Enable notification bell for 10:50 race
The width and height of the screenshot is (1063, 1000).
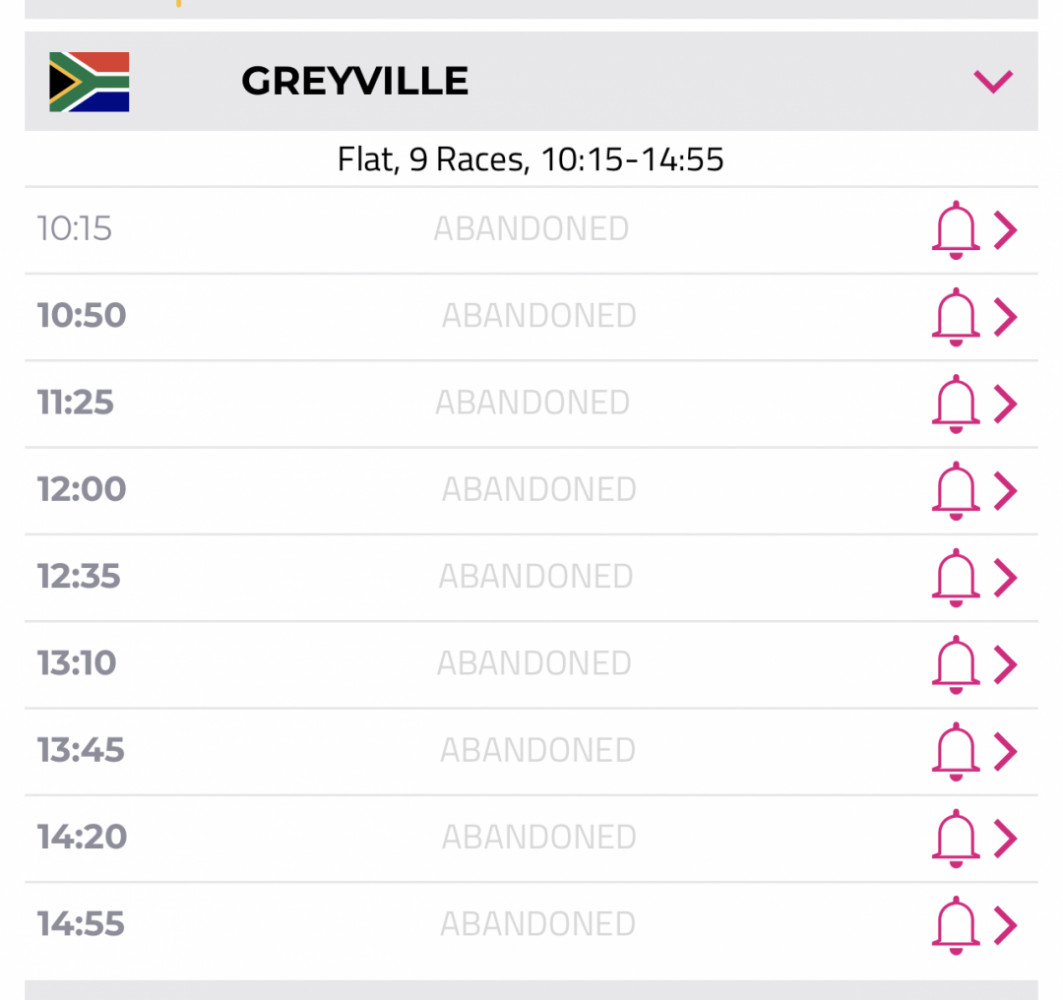tap(955, 317)
